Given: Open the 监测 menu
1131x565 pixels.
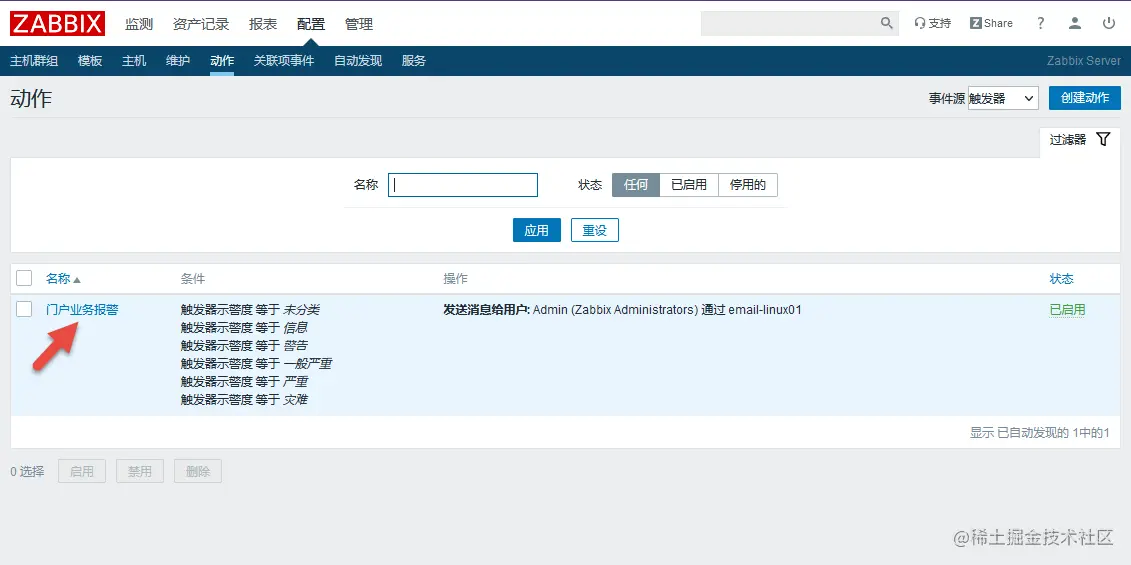Looking at the screenshot, I should (x=139, y=24).
